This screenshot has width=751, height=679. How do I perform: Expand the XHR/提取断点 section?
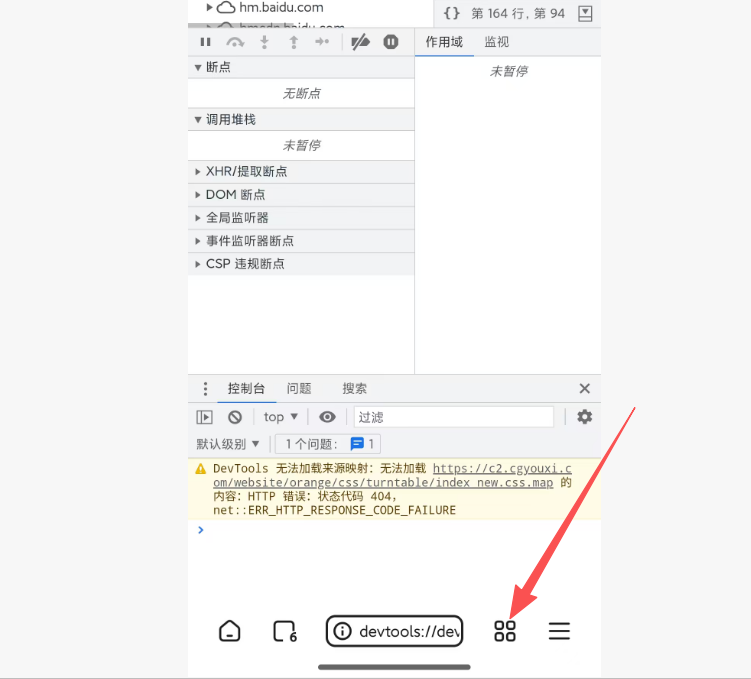coord(246,172)
